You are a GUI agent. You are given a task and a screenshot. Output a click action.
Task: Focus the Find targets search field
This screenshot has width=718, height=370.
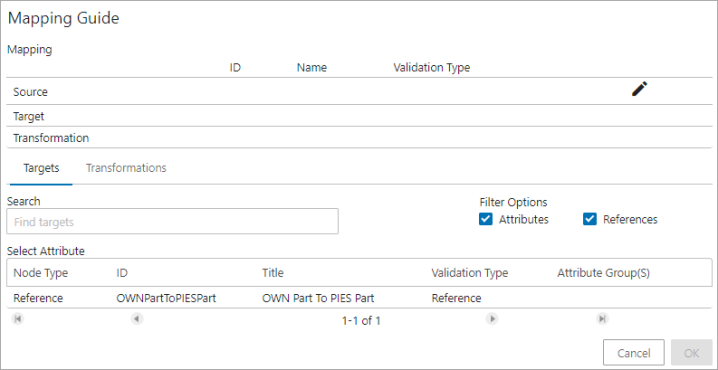point(173,222)
